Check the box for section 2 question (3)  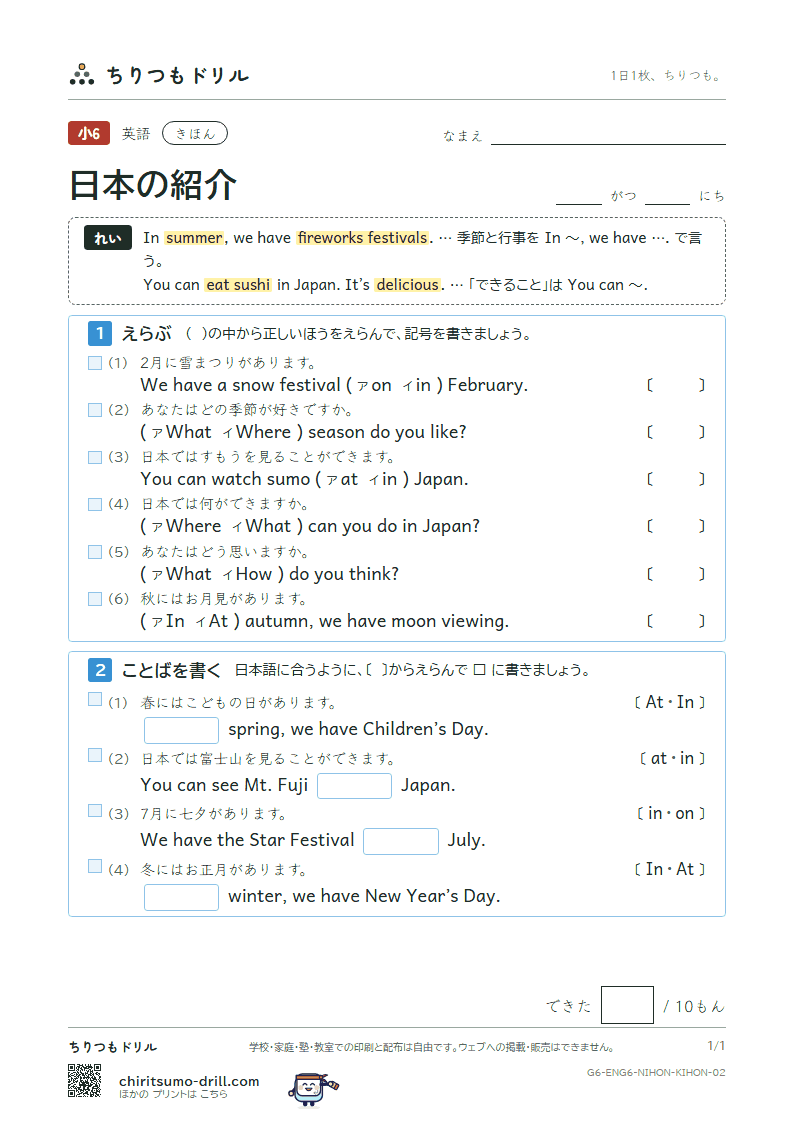pos(95,810)
